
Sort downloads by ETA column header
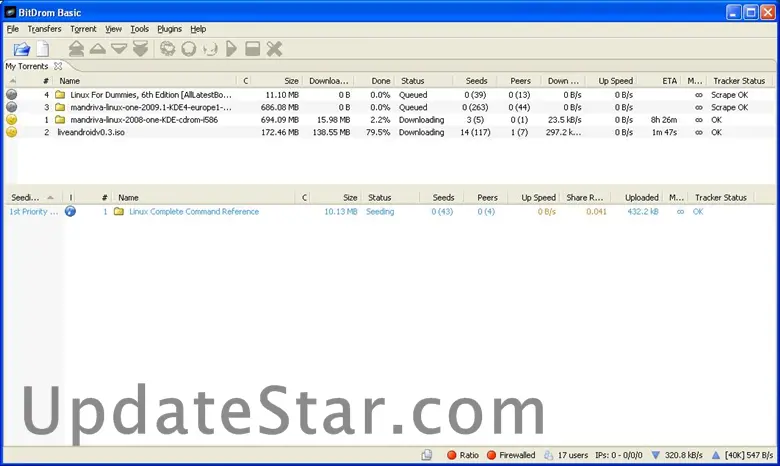click(x=669, y=81)
